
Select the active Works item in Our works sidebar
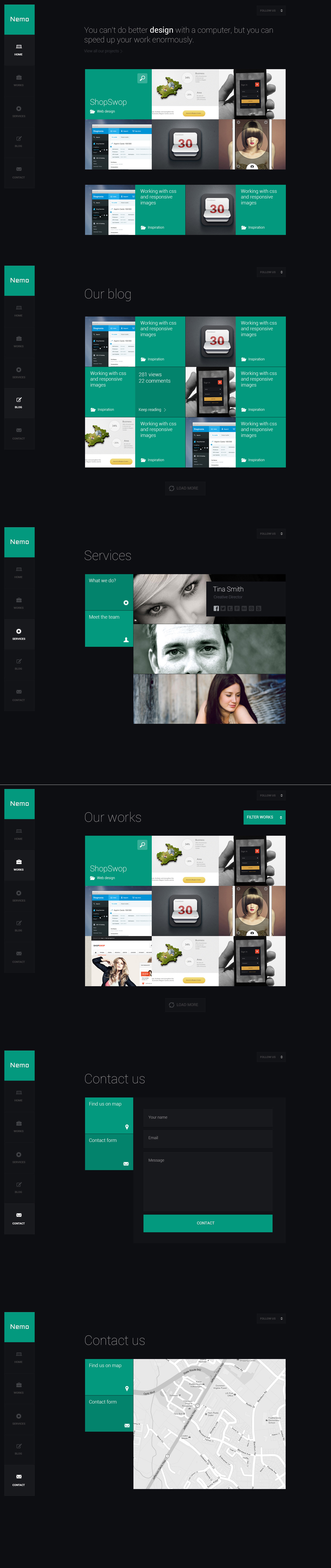(19, 865)
